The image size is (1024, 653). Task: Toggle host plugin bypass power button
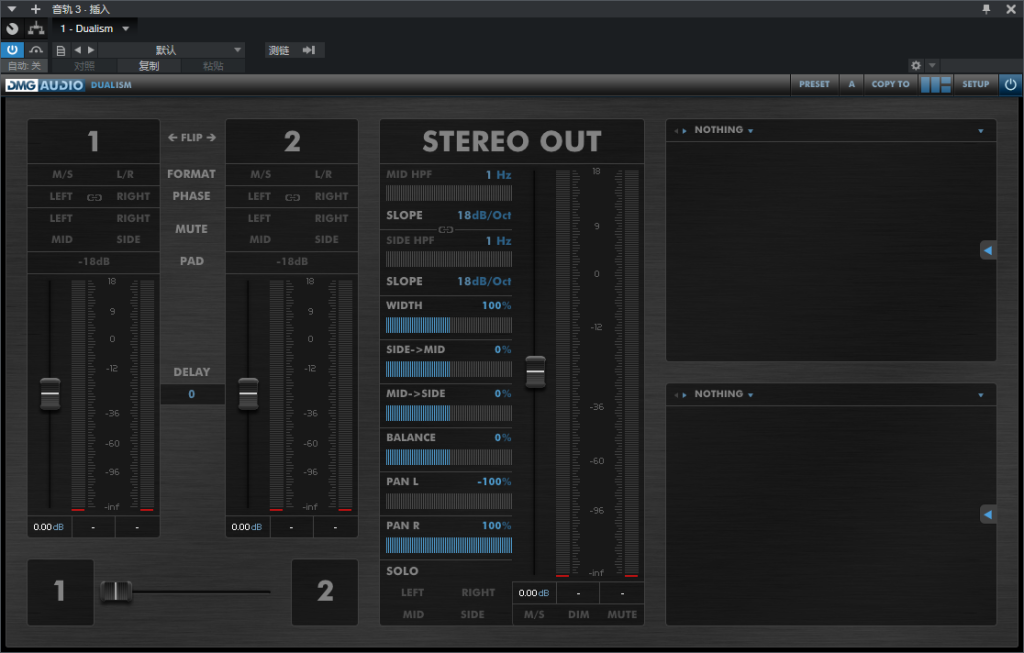12,50
